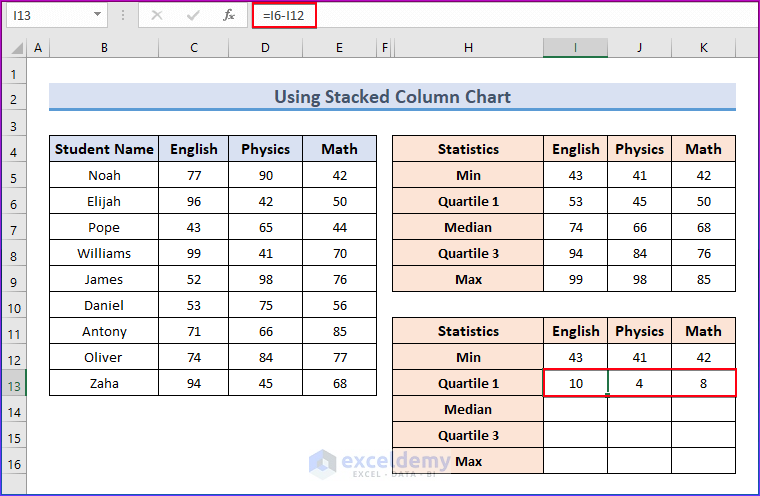The height and width of the screenshot is (496, 760).
Task: Select row header 13
Action: (14, 383)
